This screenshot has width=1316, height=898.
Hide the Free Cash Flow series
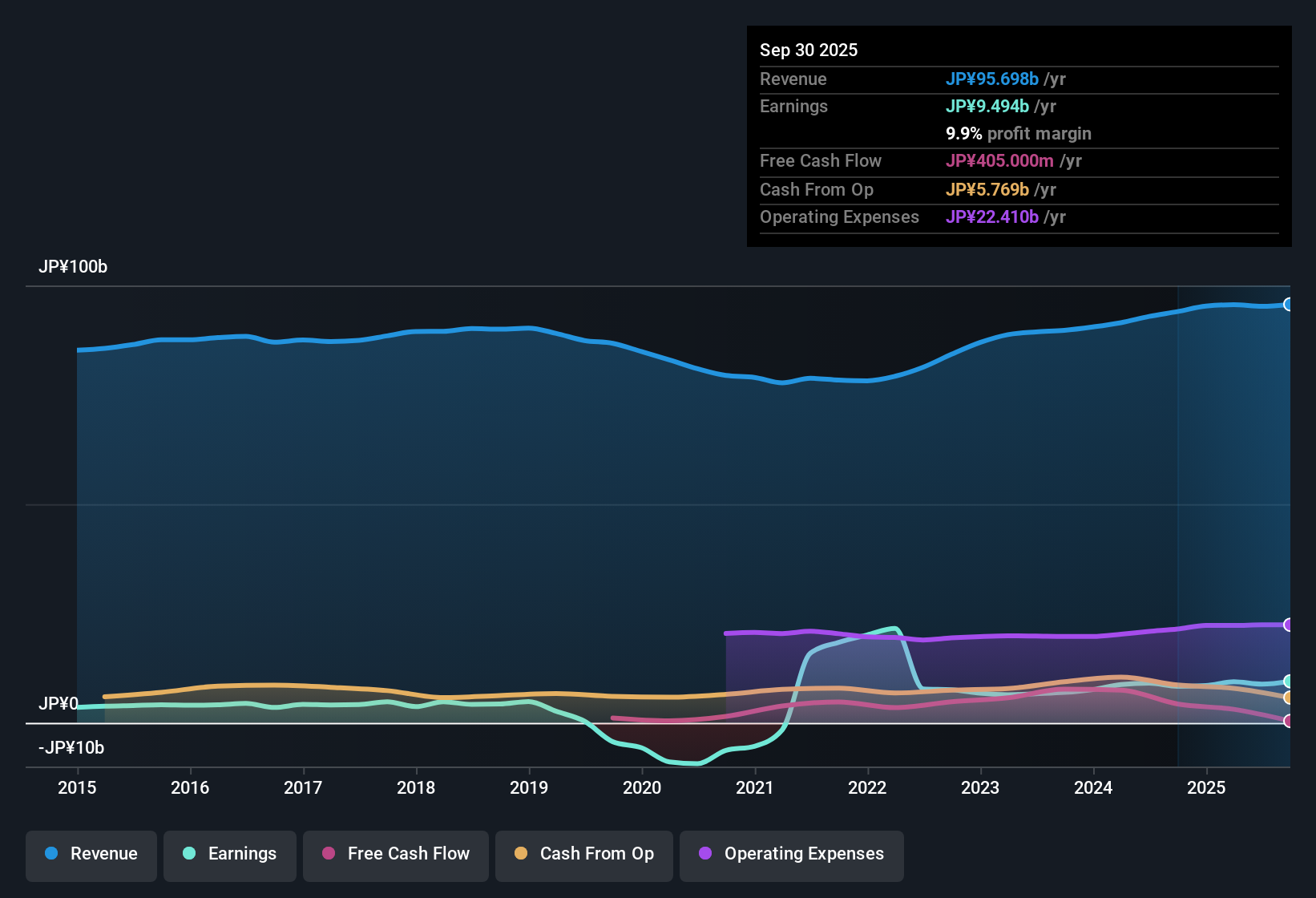point(396,855)
